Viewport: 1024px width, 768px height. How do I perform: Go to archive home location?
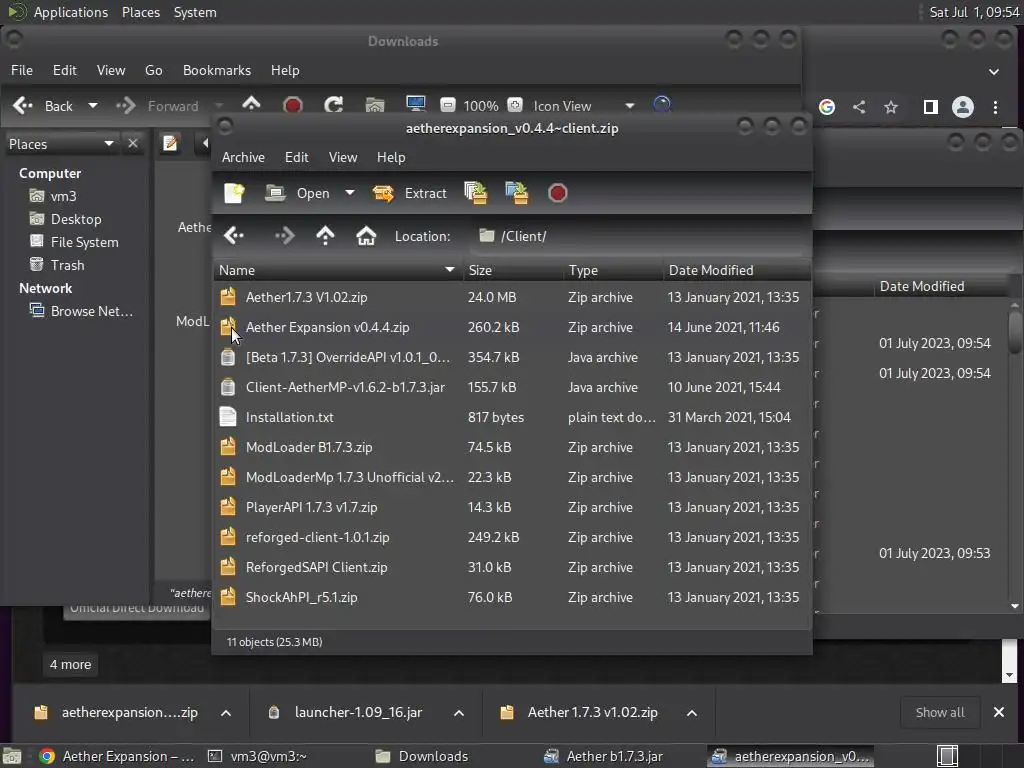coord(366,236)
